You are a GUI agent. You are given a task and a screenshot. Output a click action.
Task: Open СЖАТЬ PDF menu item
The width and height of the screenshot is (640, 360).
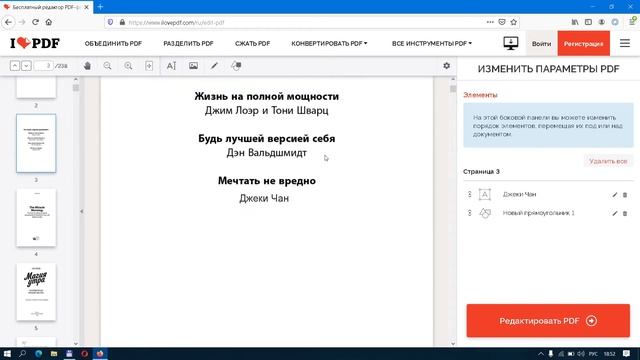point(252,43)
